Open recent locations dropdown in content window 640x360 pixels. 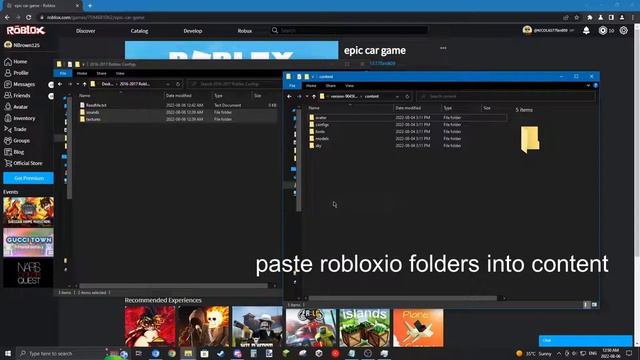[x=307, y=97]
